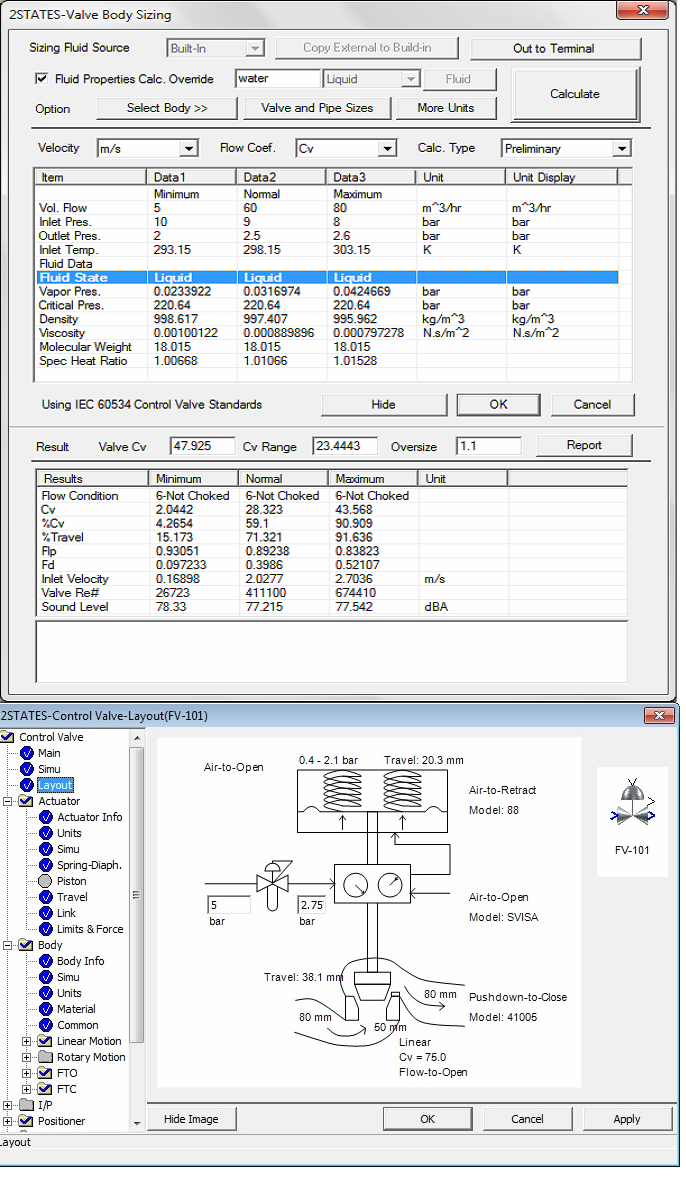Click the Rotary Motion folder icon

45,1057
